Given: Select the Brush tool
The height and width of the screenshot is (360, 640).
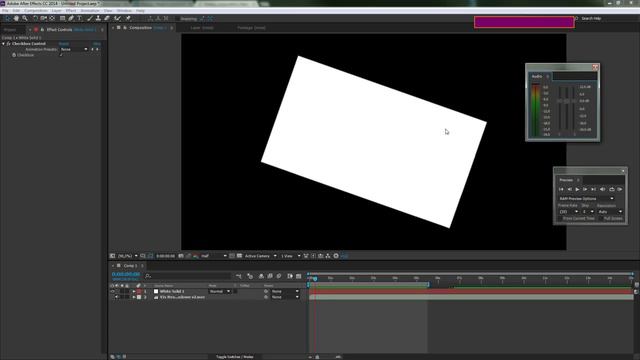Looking at the screenshot, I should (x=90, y=18).
